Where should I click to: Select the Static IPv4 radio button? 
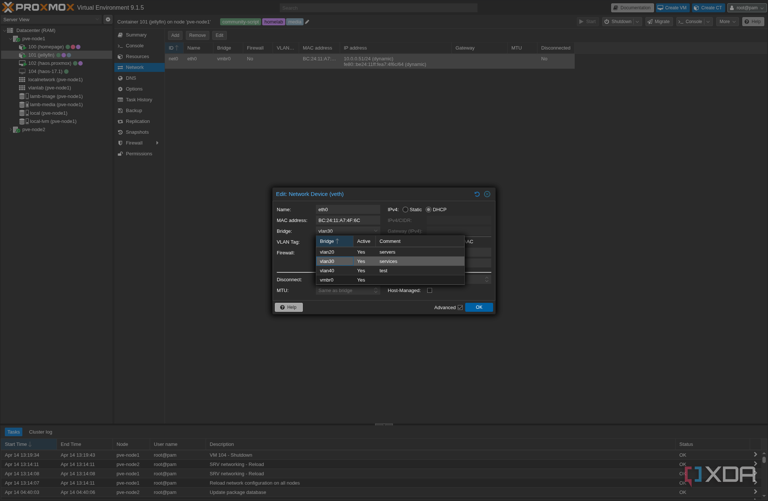[x=405, y=210]
